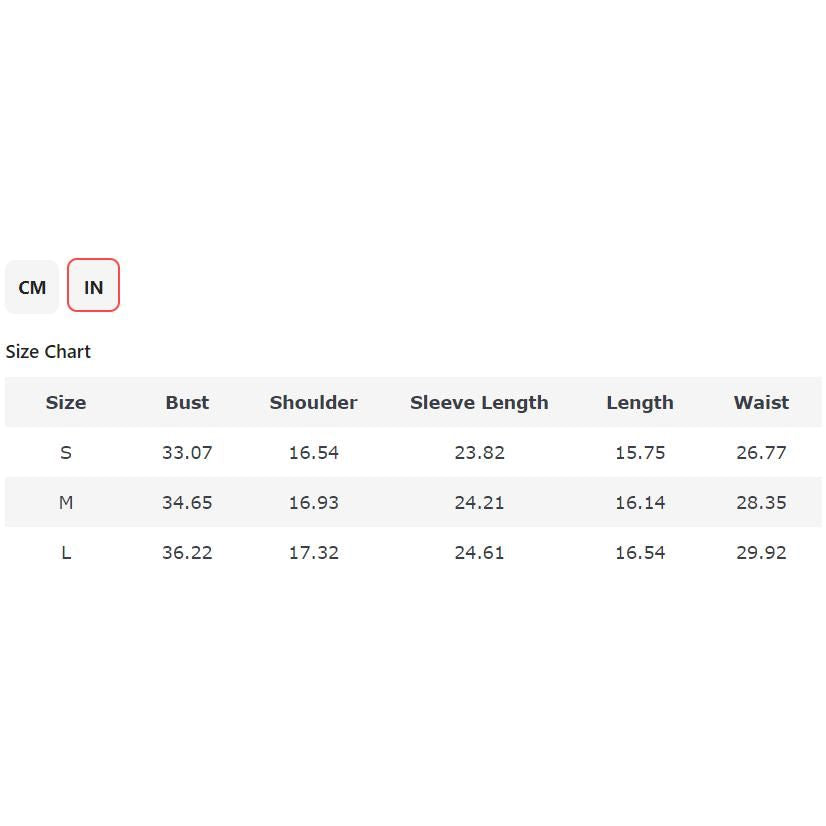Select the IN unit toggle
Viewport: 826px width, 826px height.
point(93,287)
